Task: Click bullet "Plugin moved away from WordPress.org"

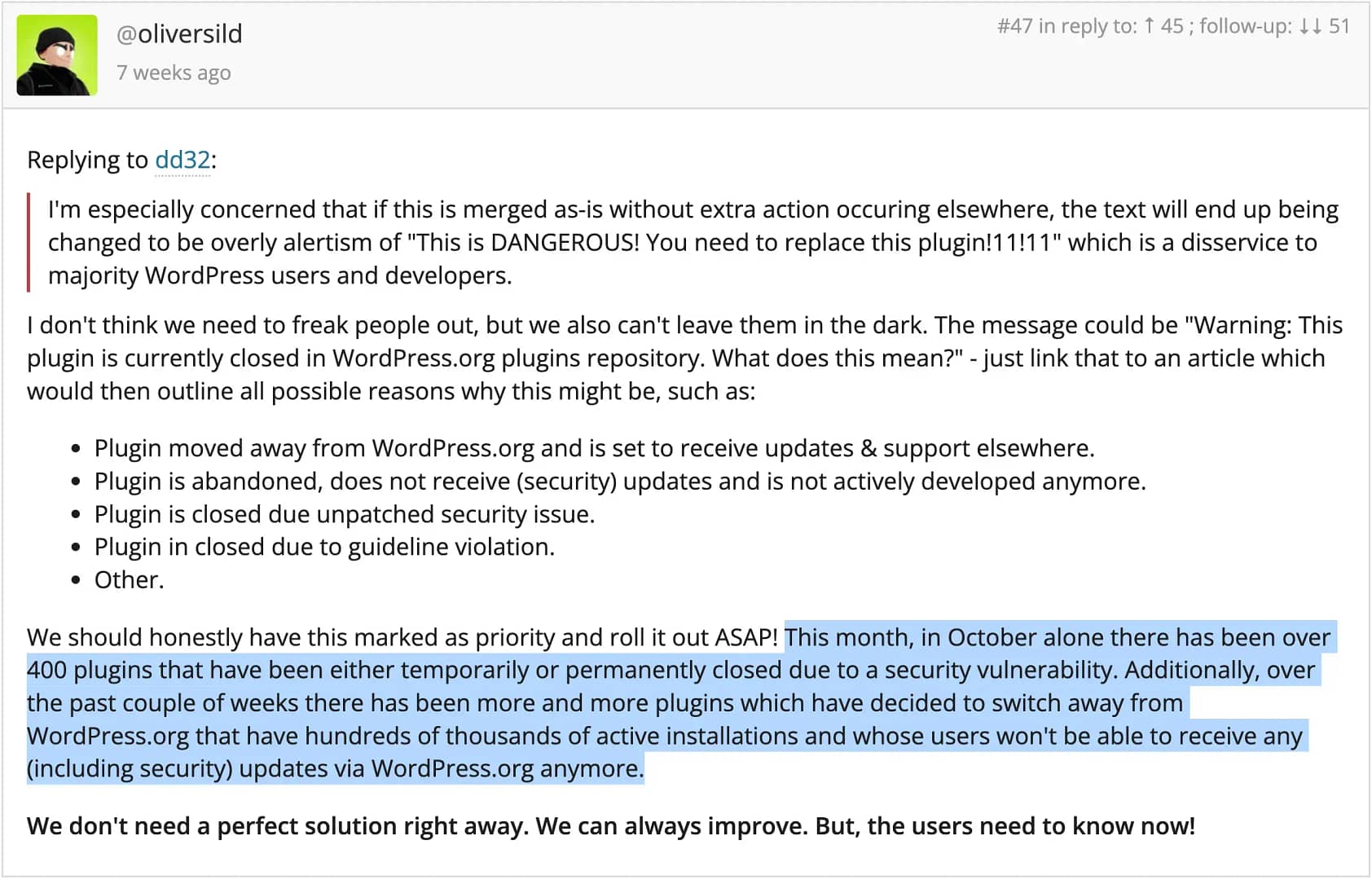Action: [594, 448]
